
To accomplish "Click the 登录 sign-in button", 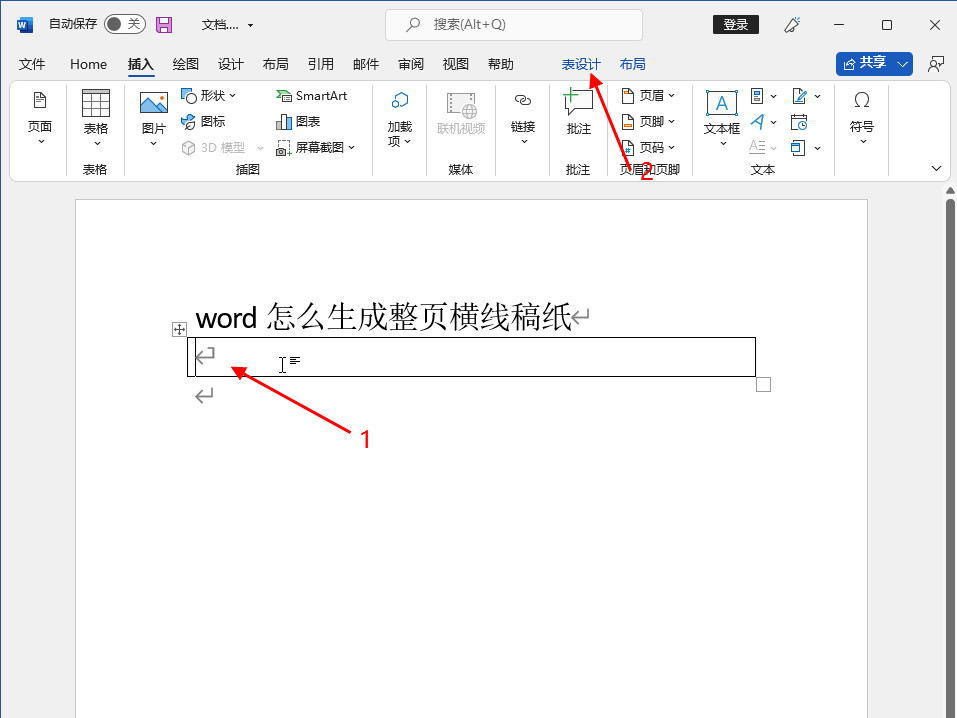I will point(735,24).
